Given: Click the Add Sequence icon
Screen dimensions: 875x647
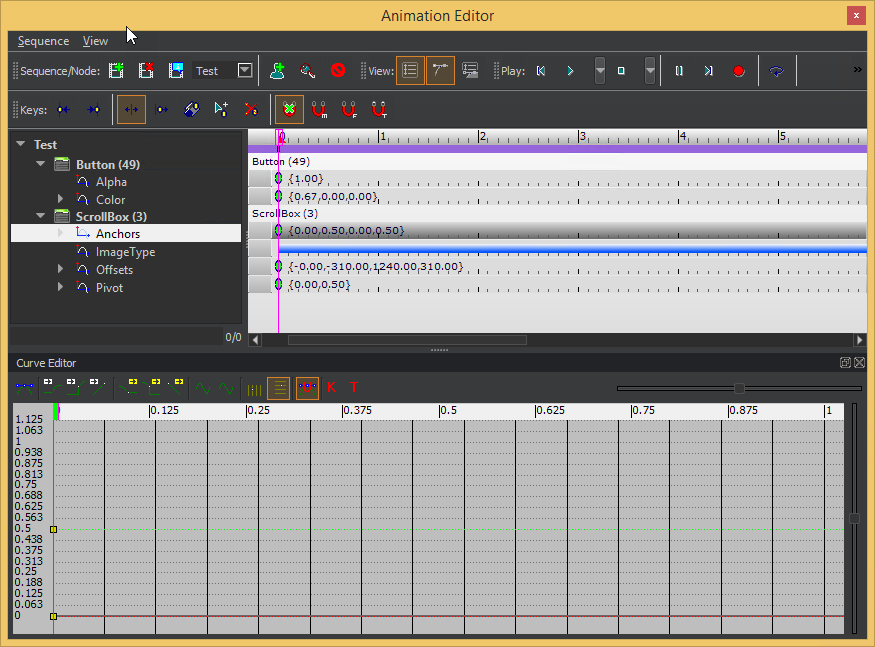Looking at the screenshot, I should point(117,71).
